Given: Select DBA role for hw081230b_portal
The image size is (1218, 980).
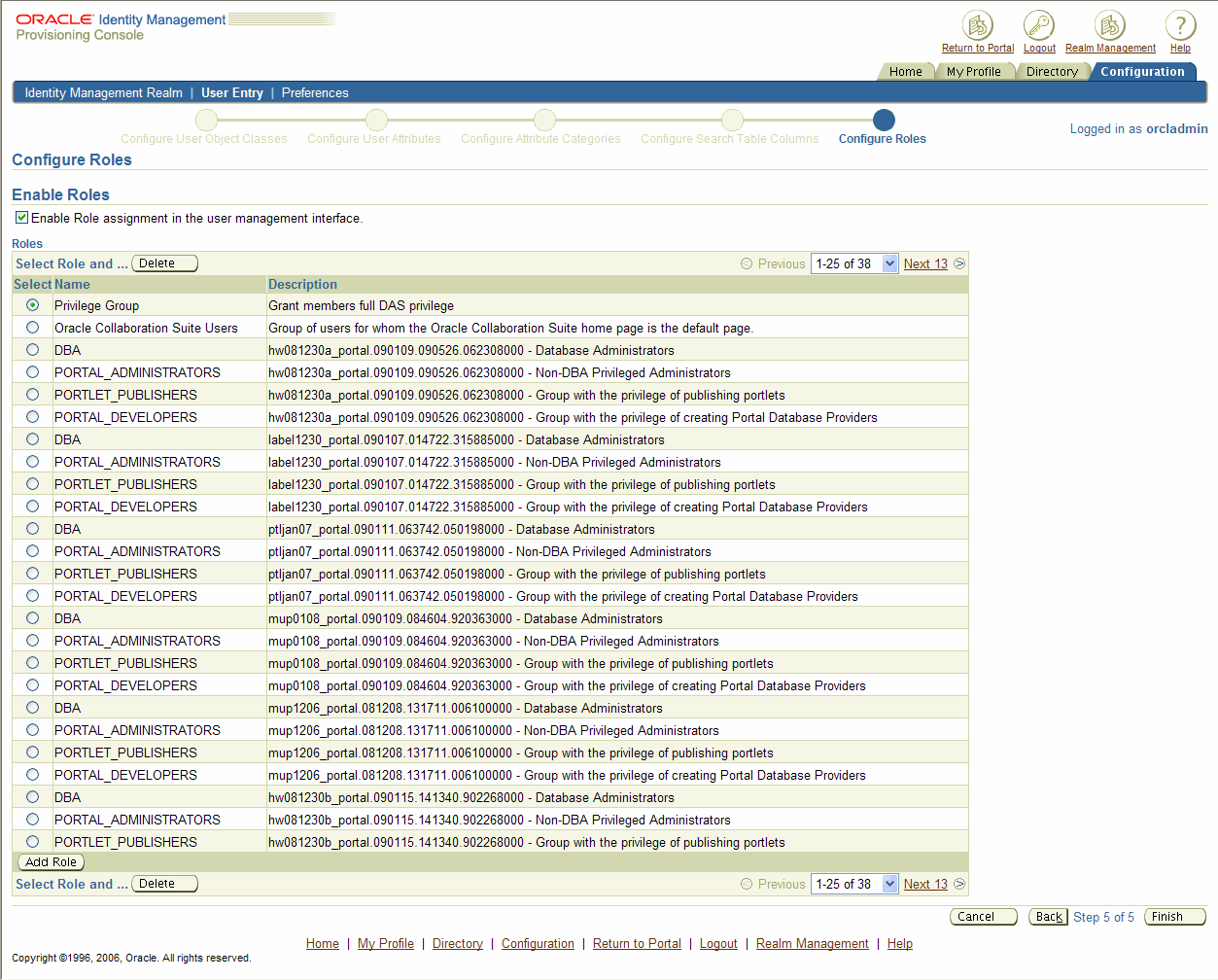Looking at the screenshot, I should (x=33, y=797).
